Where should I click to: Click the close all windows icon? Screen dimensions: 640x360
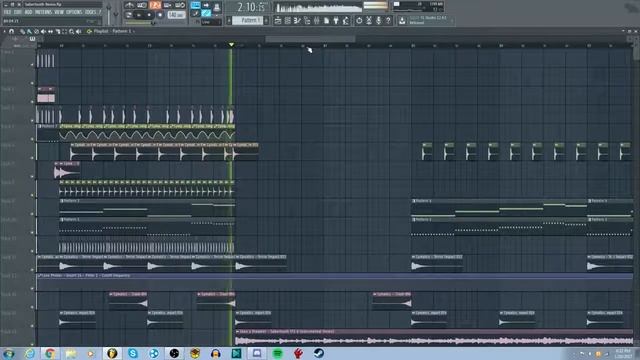[x=369, y=20]
